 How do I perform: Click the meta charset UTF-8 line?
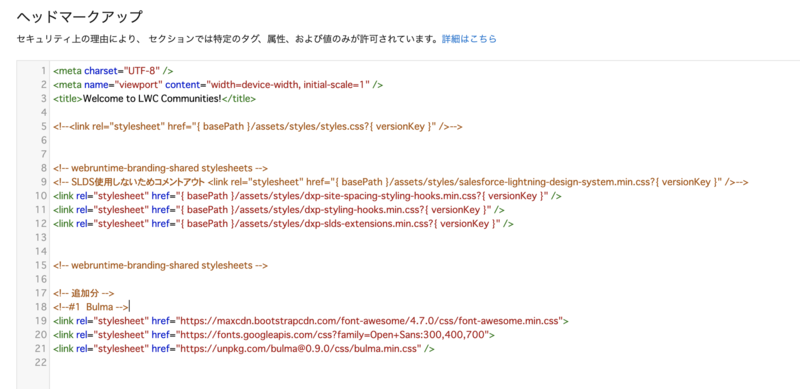(113, 71)
